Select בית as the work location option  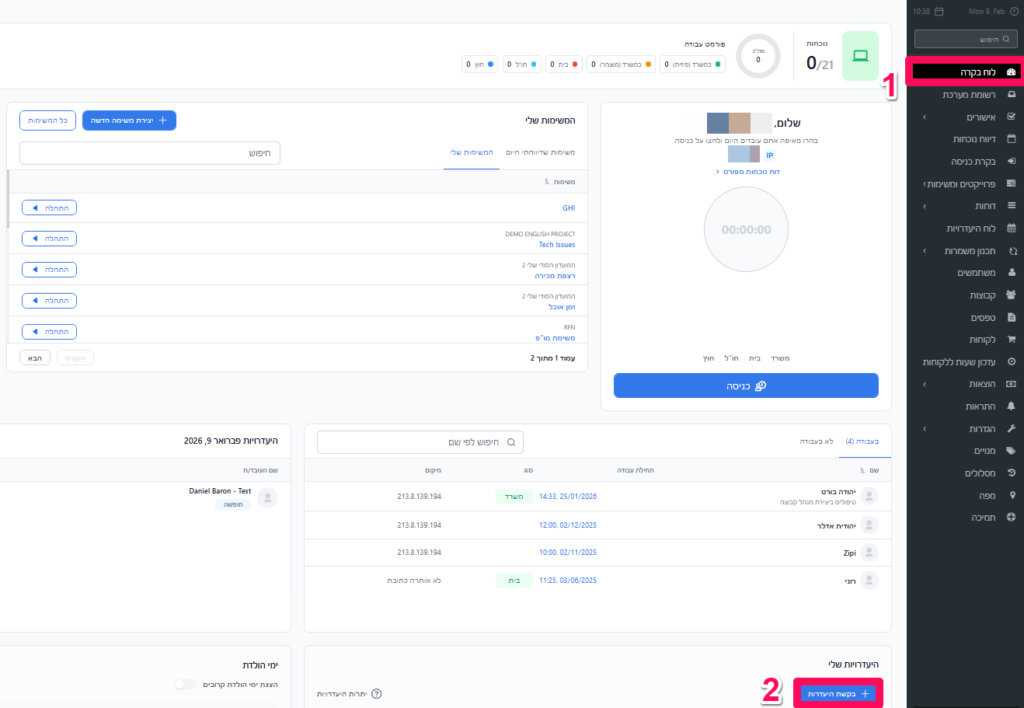pyautogui.click(x=755, y=357)
